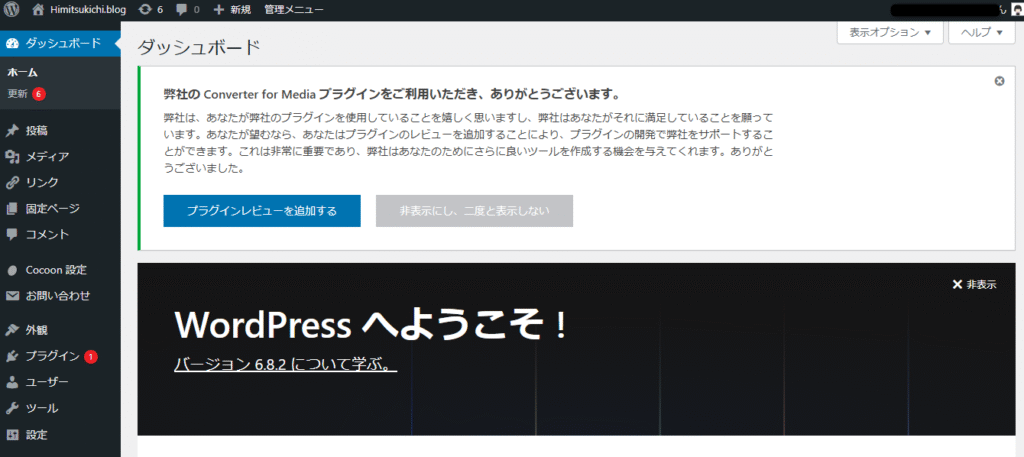Open the 外観 menu label
The image size is (1024, 457).
pyautogui.click(x=37, y=330)
